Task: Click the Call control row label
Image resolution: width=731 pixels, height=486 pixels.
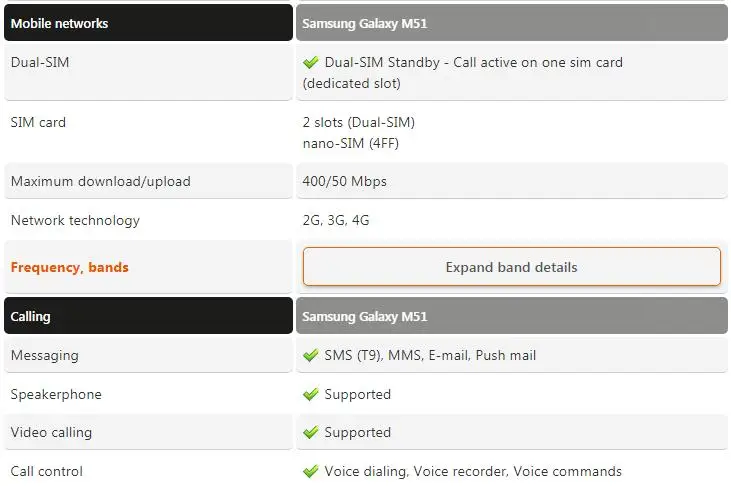Action: click(47, 471)
